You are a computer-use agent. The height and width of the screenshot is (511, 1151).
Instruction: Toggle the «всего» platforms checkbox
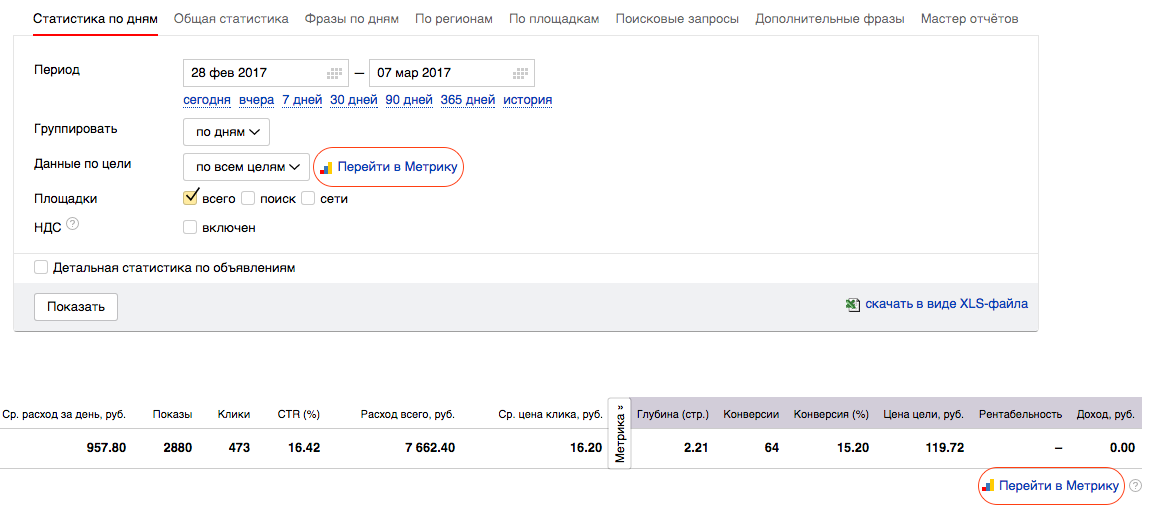(190, 198)
